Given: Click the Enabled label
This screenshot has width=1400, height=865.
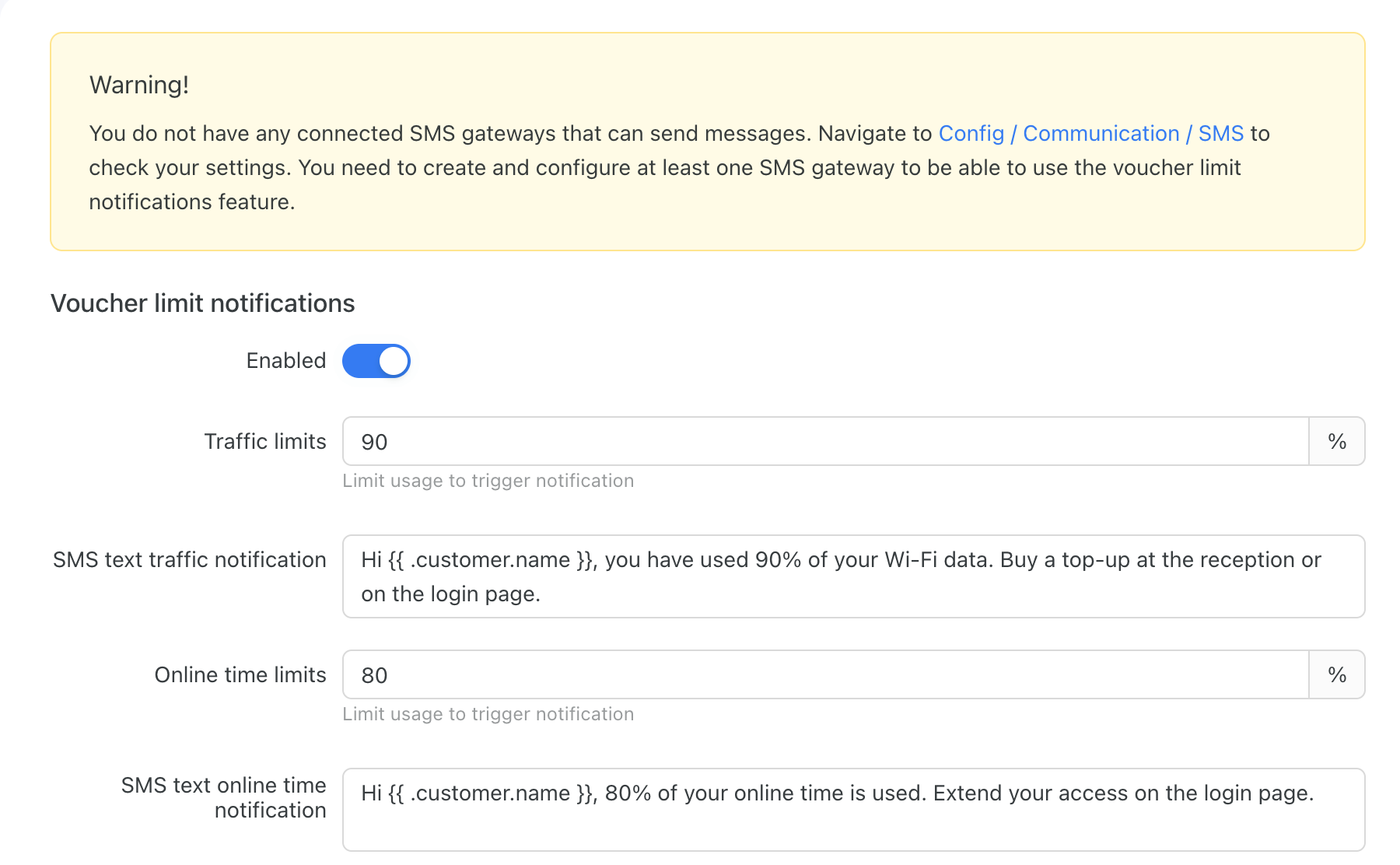Looking at the screenshot, I should click(286, 361).
